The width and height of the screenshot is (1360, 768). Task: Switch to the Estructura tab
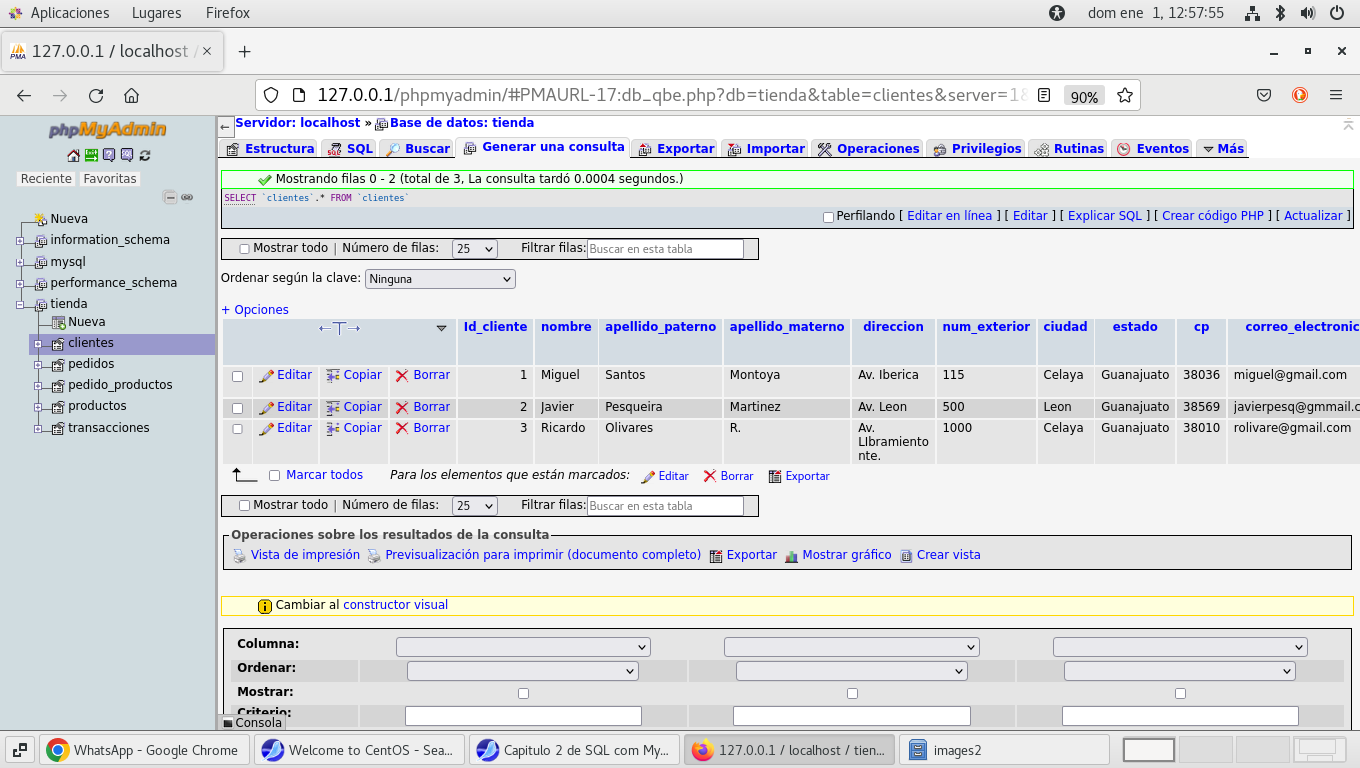(269, 148)
